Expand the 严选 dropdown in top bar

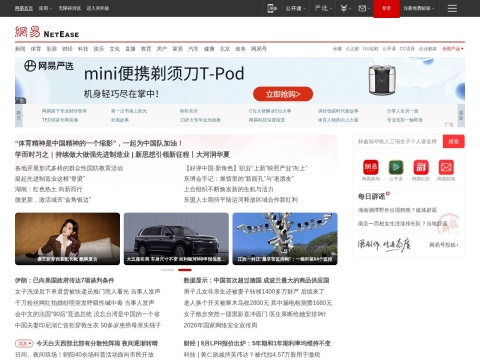pos(323,8)
